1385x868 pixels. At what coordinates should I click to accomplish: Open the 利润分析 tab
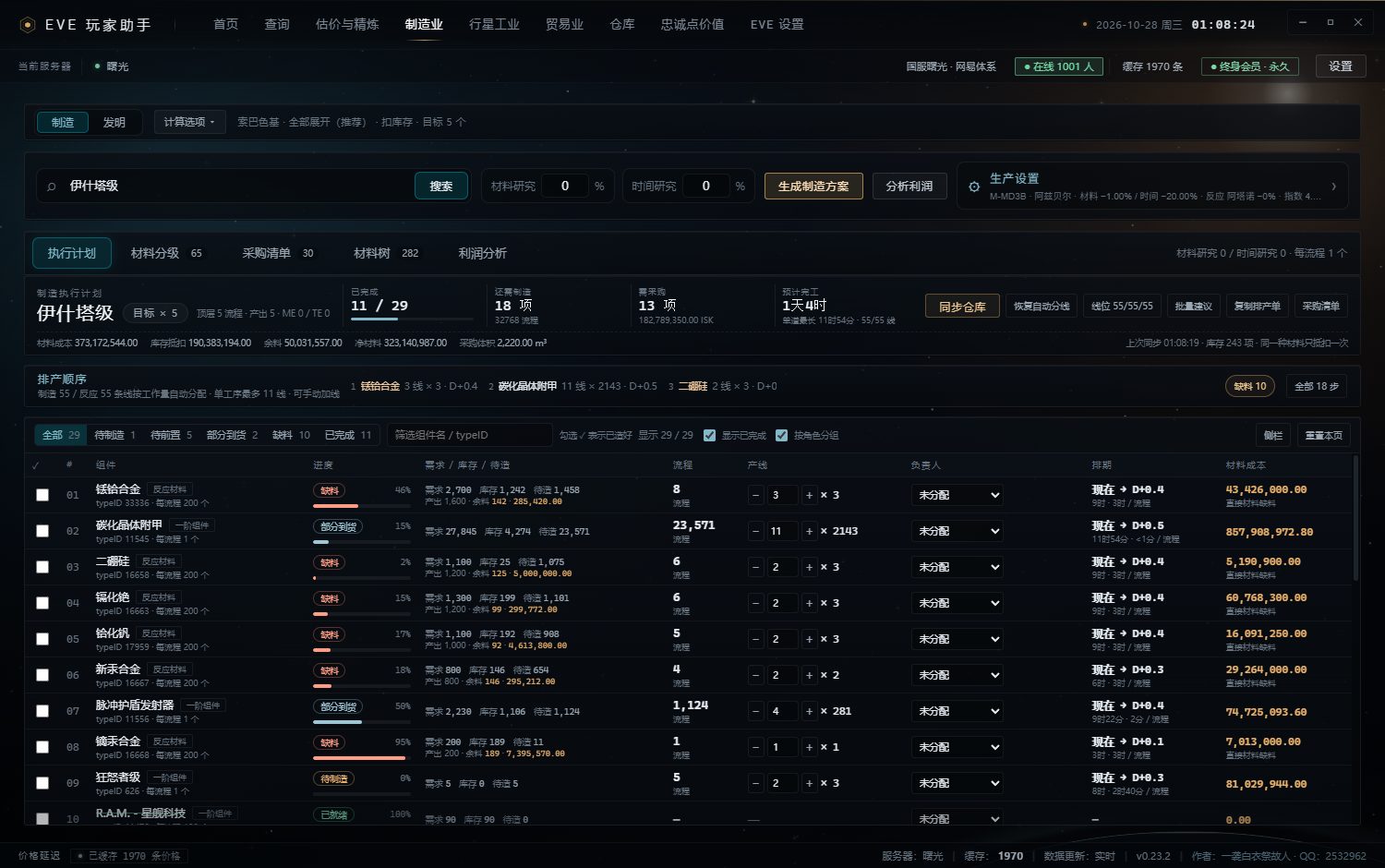482,253
